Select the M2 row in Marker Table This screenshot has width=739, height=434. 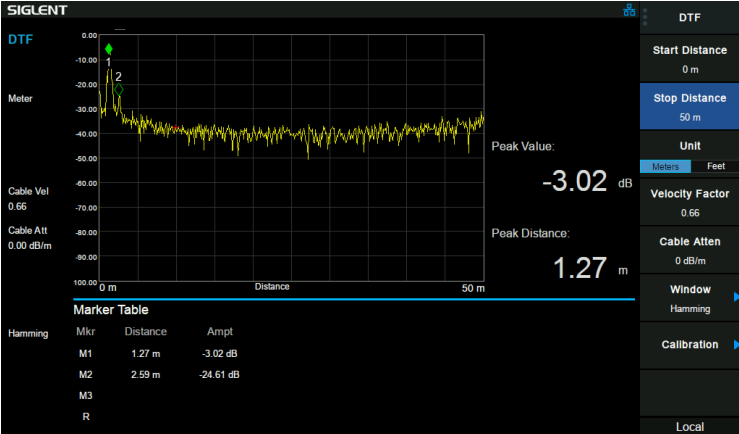(x=160, y=375)
